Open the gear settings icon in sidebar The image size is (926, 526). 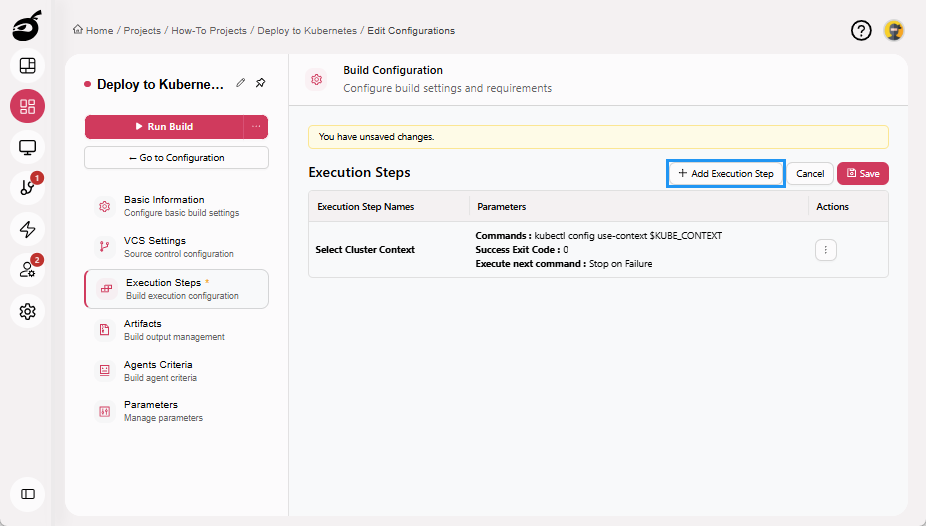(27, 311)
